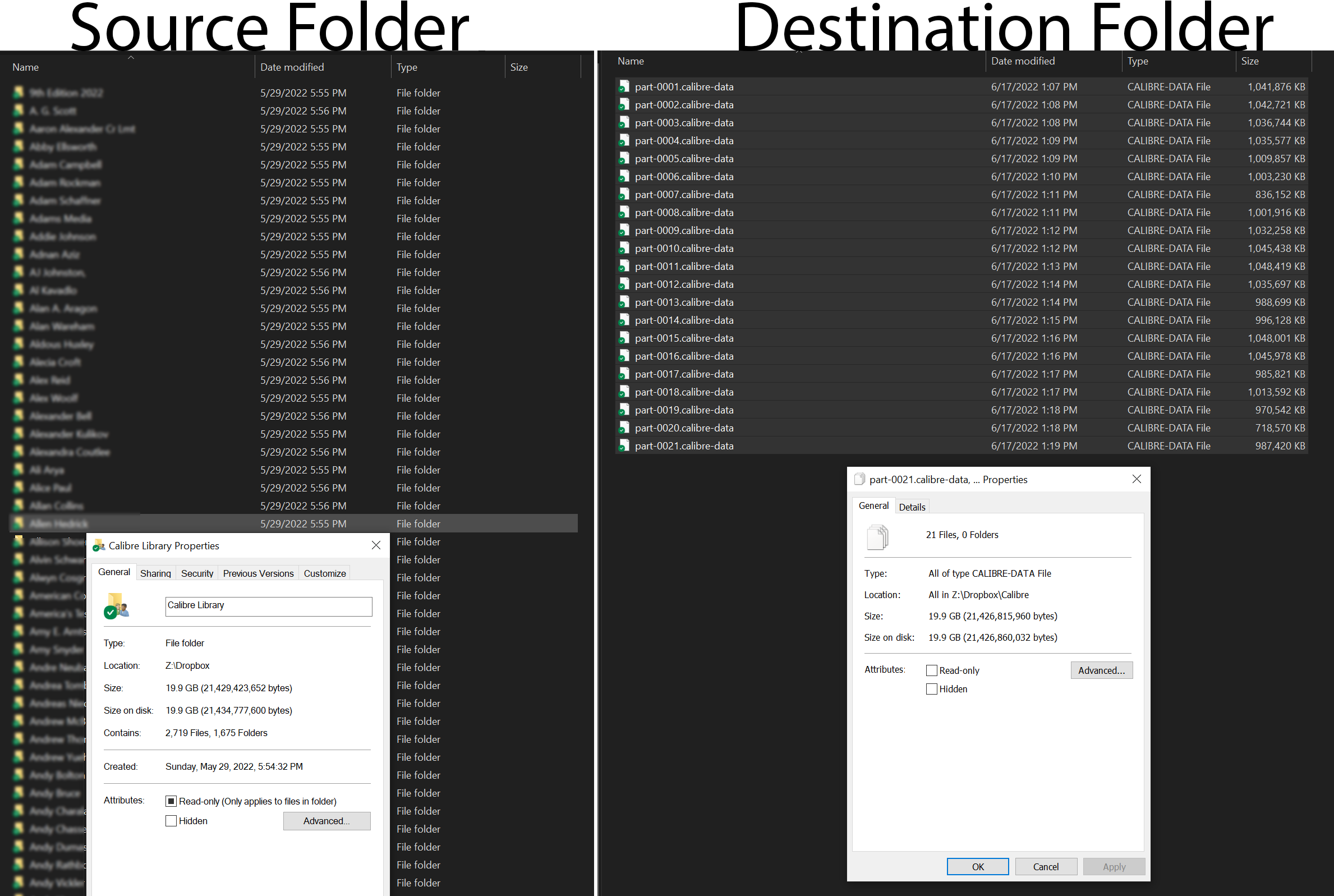The image size is (1334, 896).
Task: Click the part-0006.calibre-data file icon
Action: [624, 177]
